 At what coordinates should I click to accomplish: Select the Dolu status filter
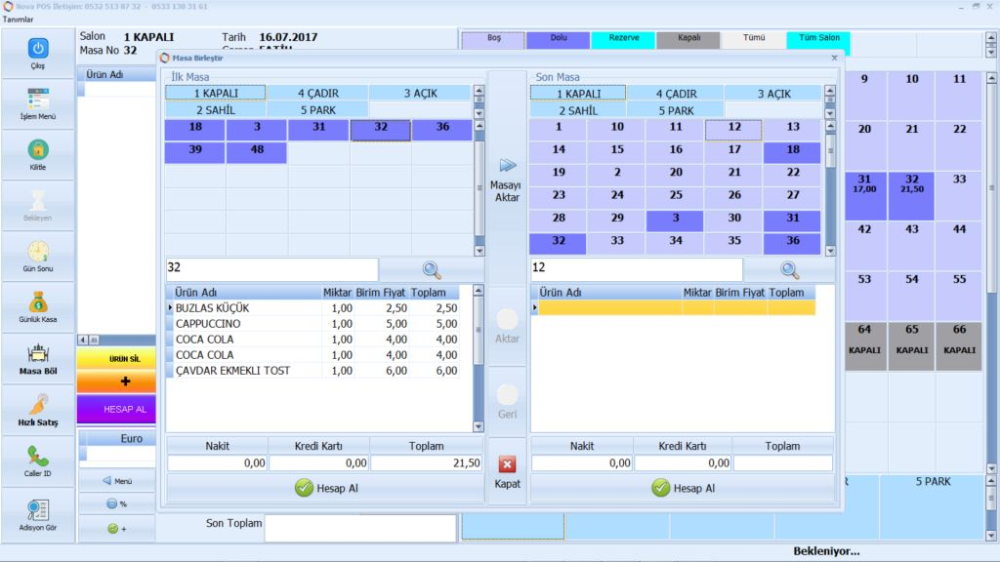click(x=558, y=38)
